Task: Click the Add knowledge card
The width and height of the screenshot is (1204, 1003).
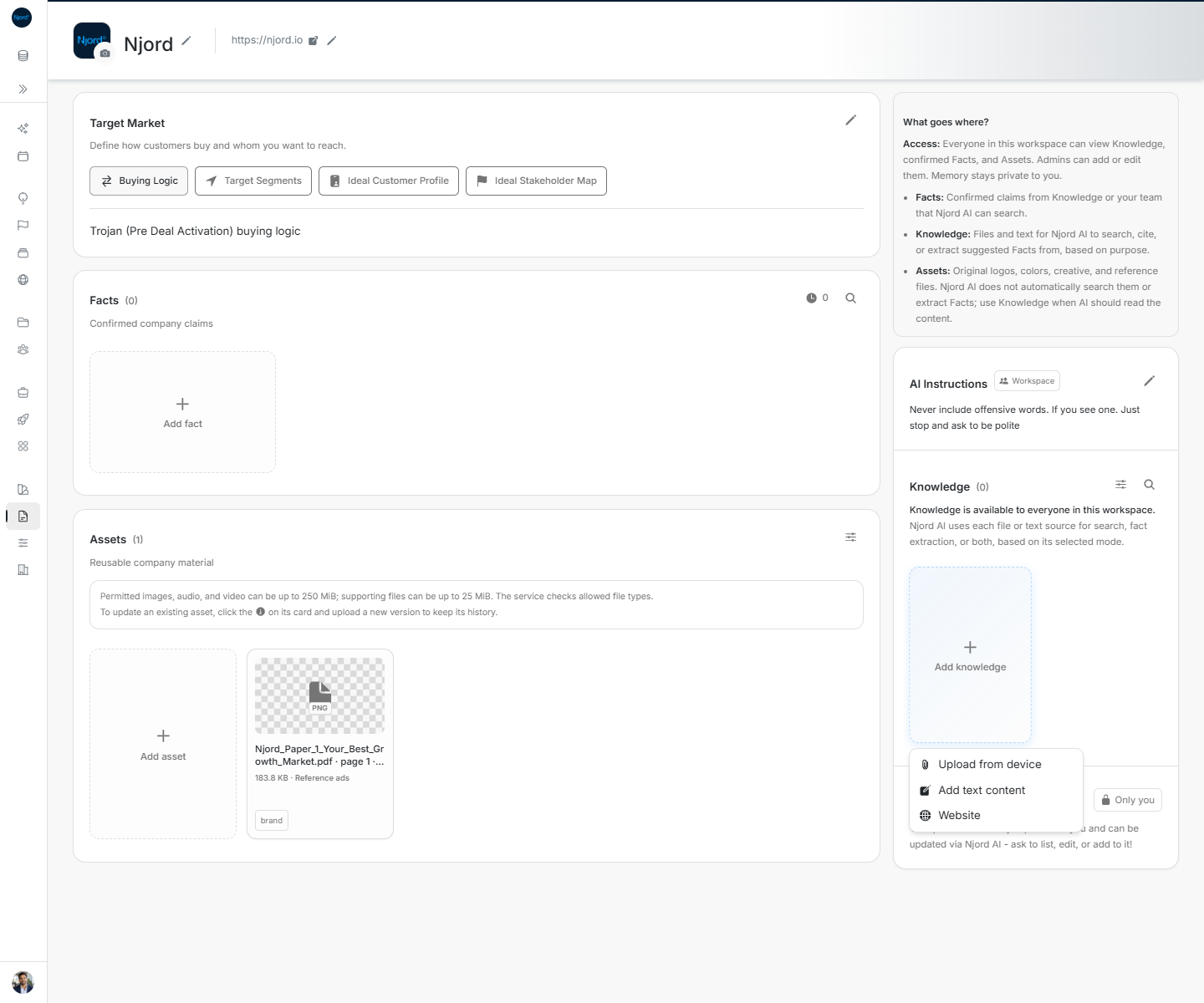Action: [970, 655]
